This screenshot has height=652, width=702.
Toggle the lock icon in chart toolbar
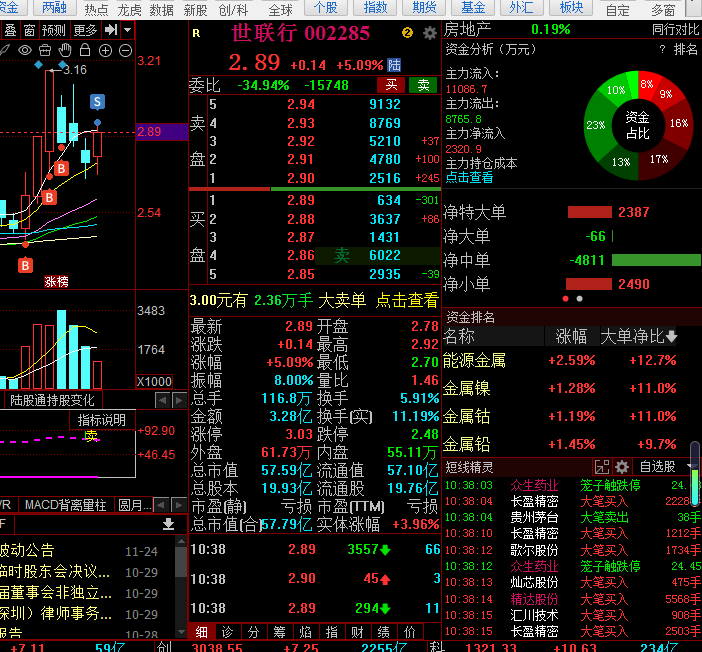coord(85,50)
